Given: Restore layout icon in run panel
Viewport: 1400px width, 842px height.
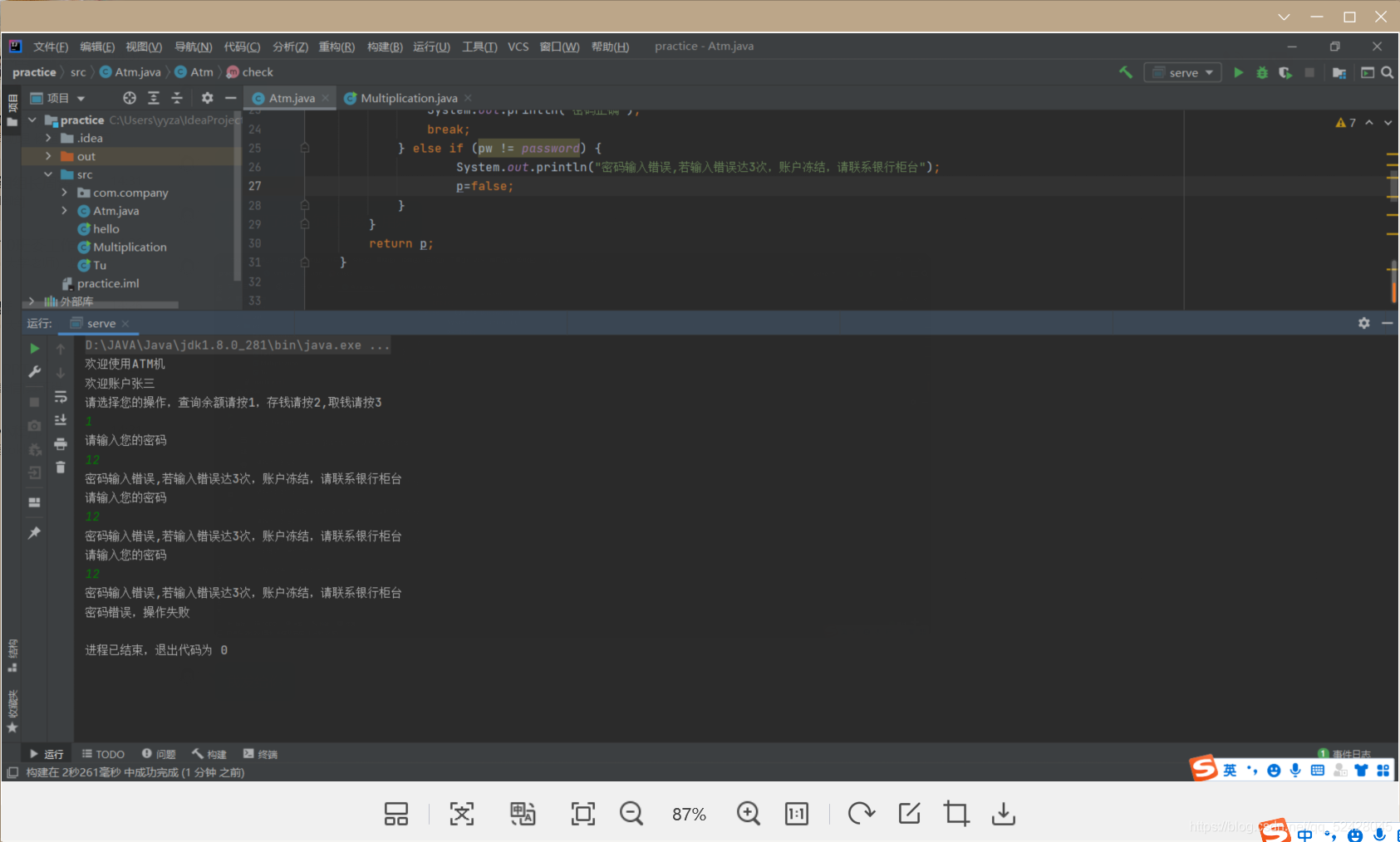Looking at the screenshot, I should [x=34, y=502].
